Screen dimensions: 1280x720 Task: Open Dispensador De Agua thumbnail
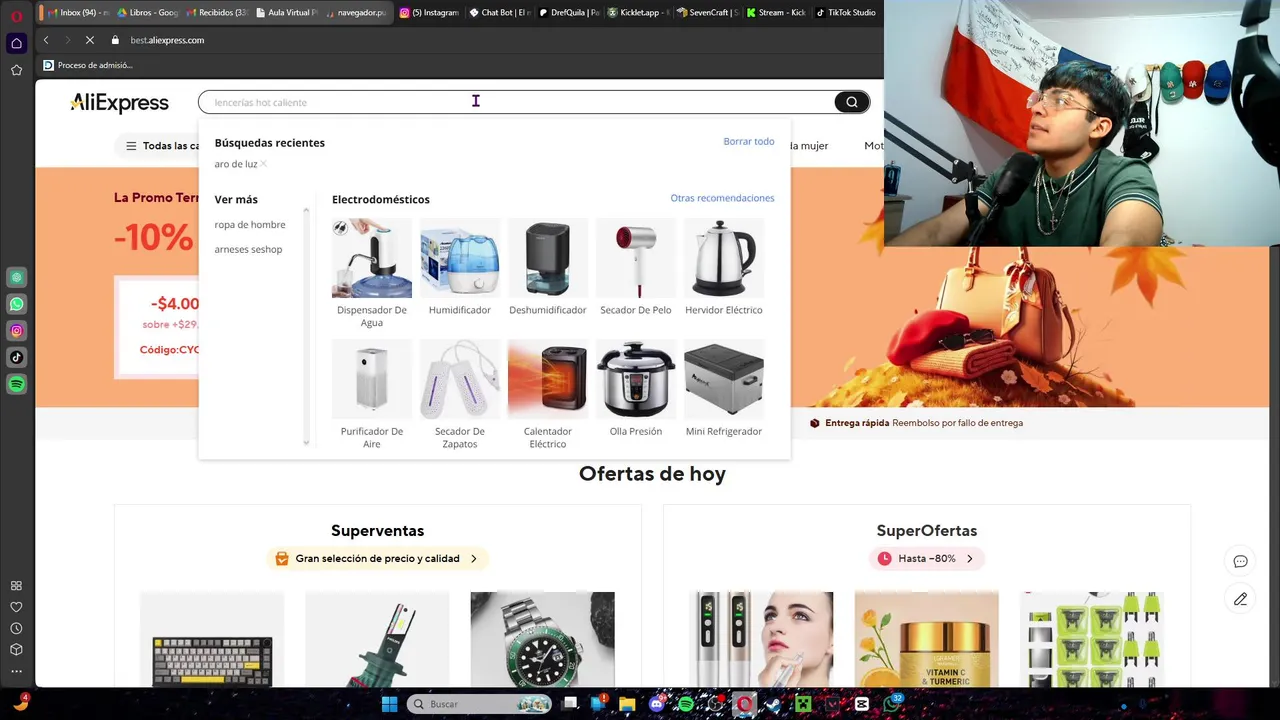coord(372,258)
